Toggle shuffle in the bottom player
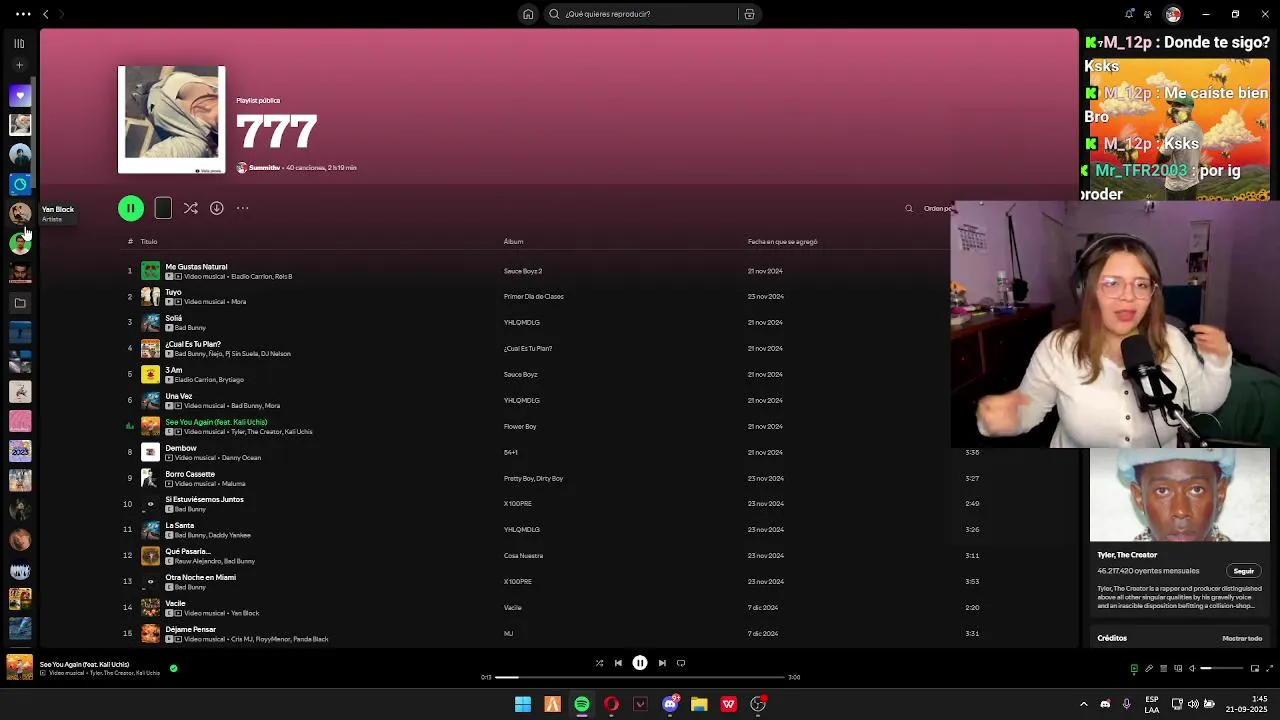 pyautogui.click(x=599, y=663)
